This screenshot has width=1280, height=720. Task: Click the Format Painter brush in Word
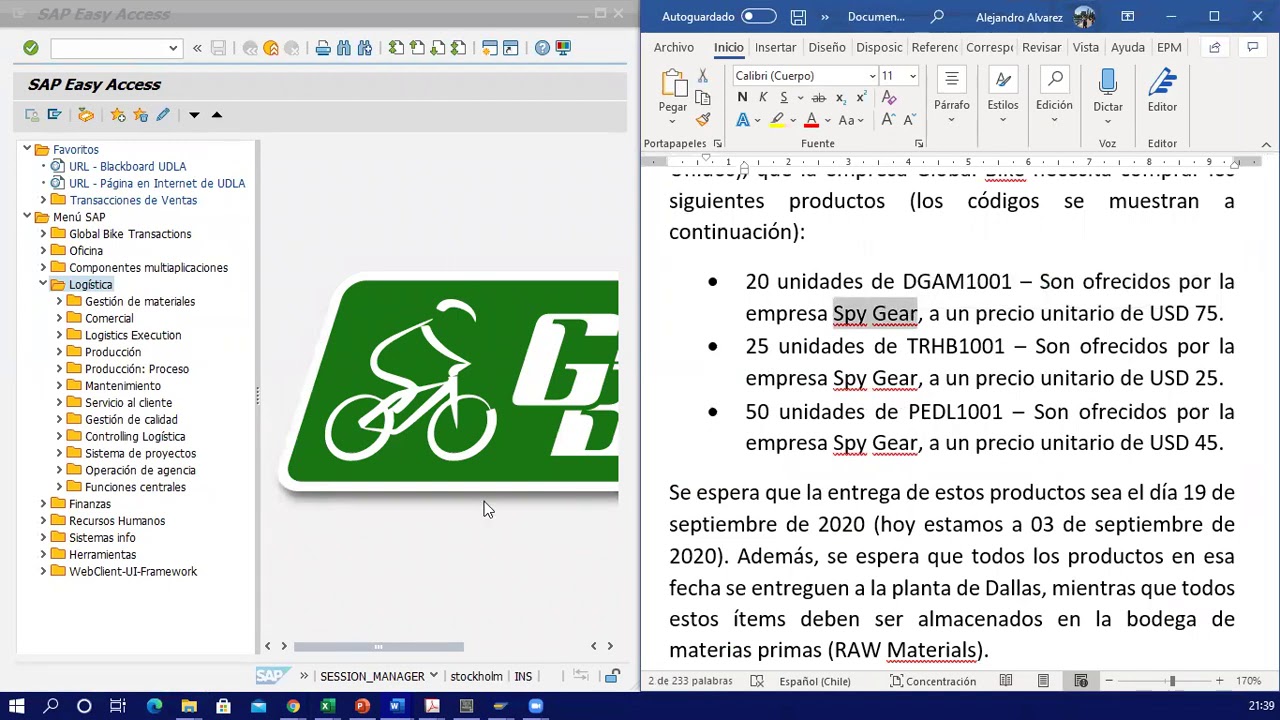(x=703, y=119)
